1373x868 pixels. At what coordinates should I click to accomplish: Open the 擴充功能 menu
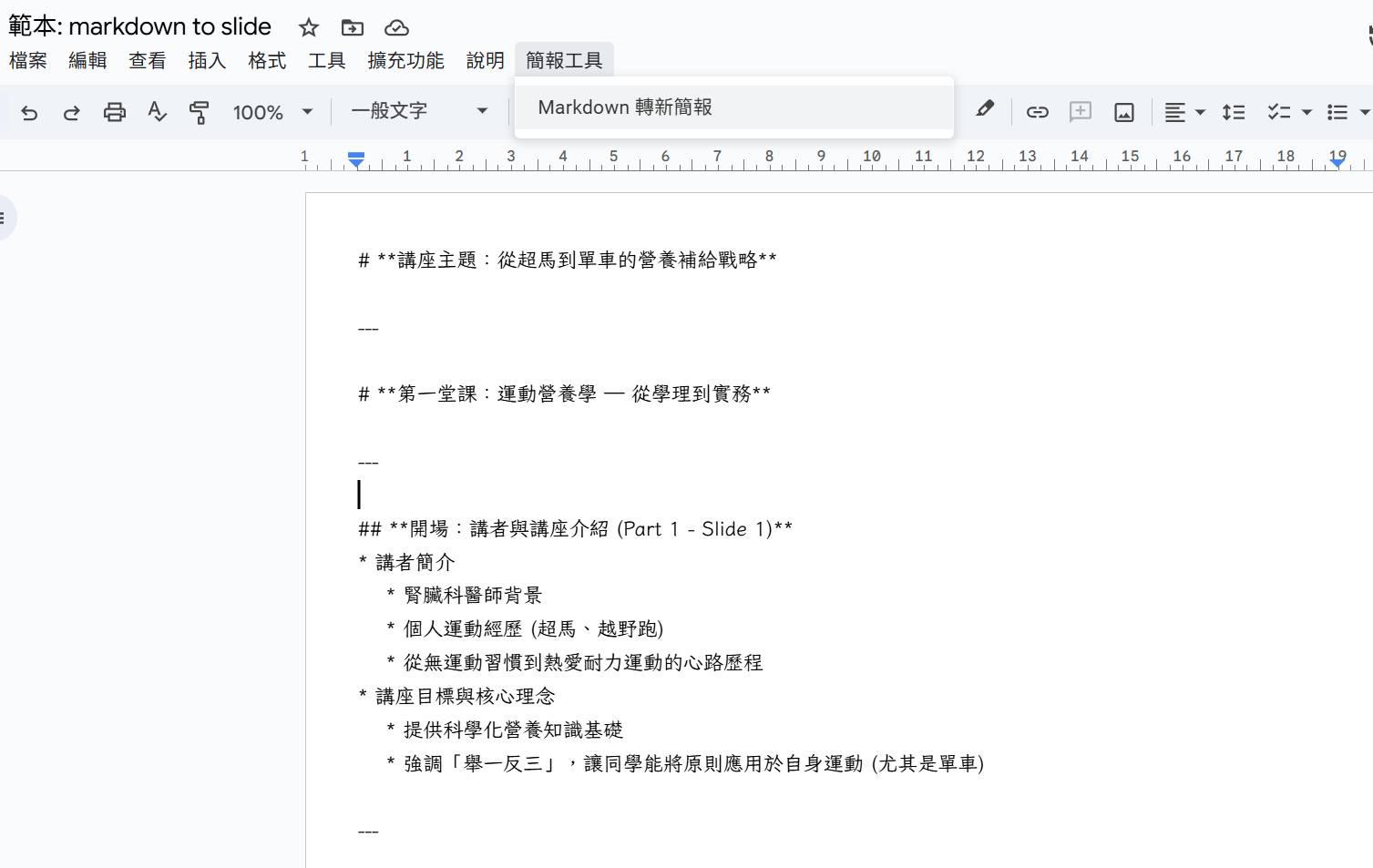[405, 60]
